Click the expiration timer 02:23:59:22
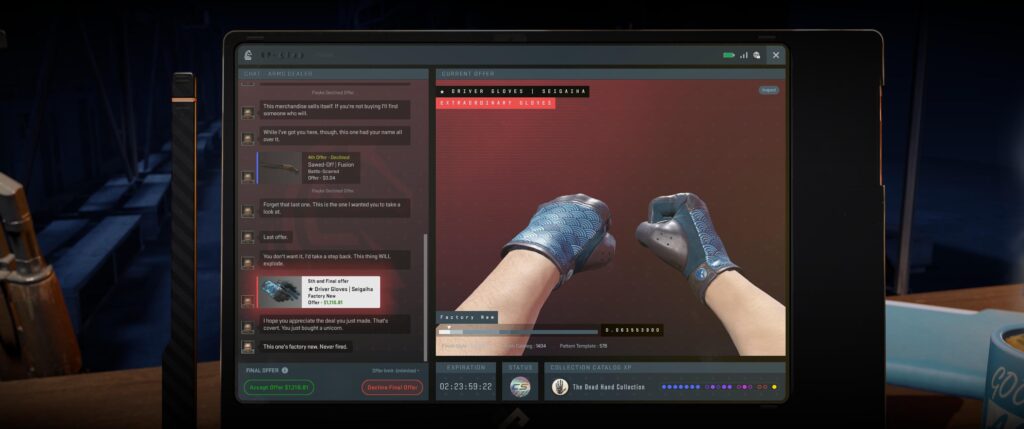The width and height of the screenshot is (1024, 429). (x=466, y=387)
